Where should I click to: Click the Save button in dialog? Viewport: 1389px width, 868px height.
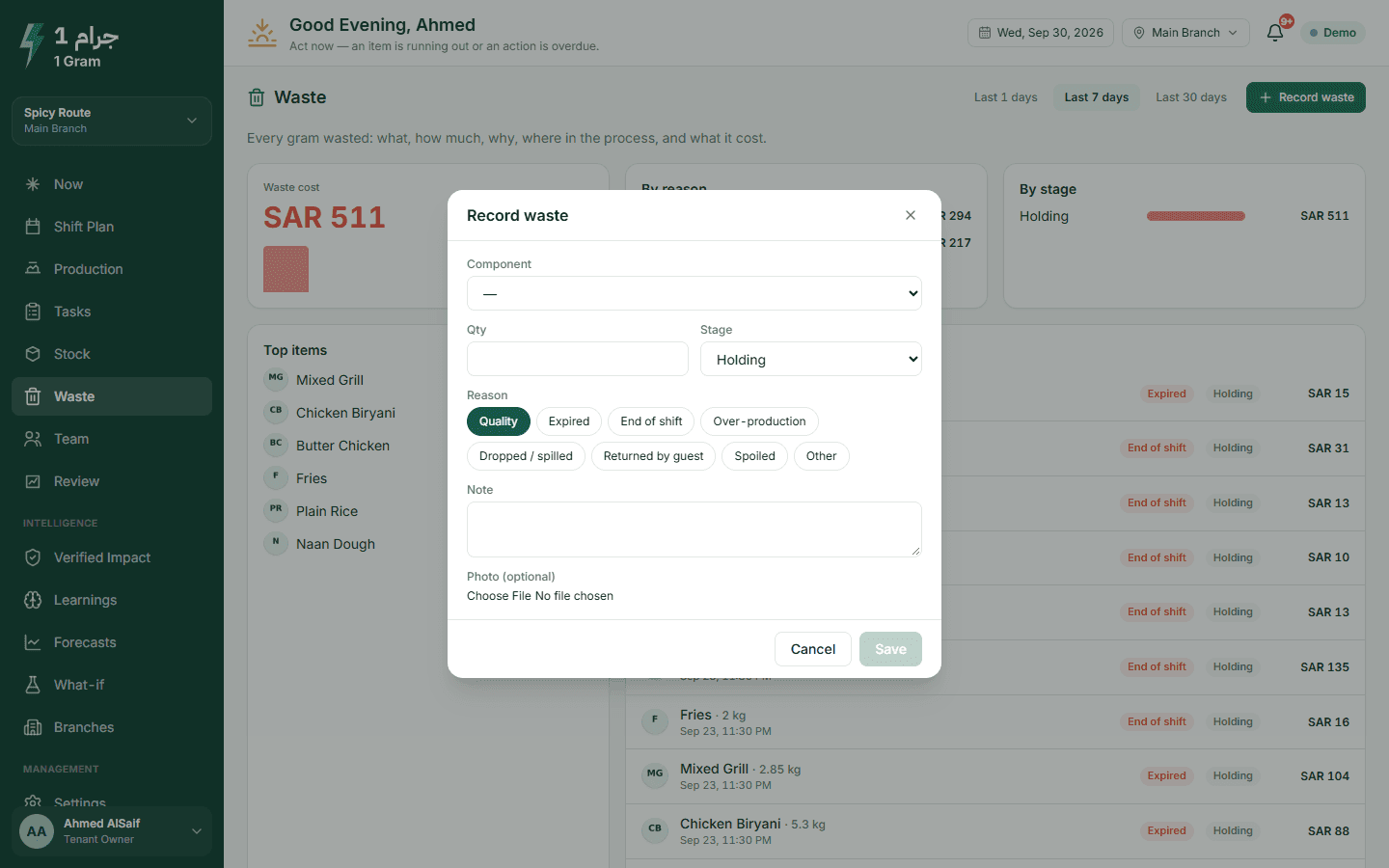click(x=890, y=649)
